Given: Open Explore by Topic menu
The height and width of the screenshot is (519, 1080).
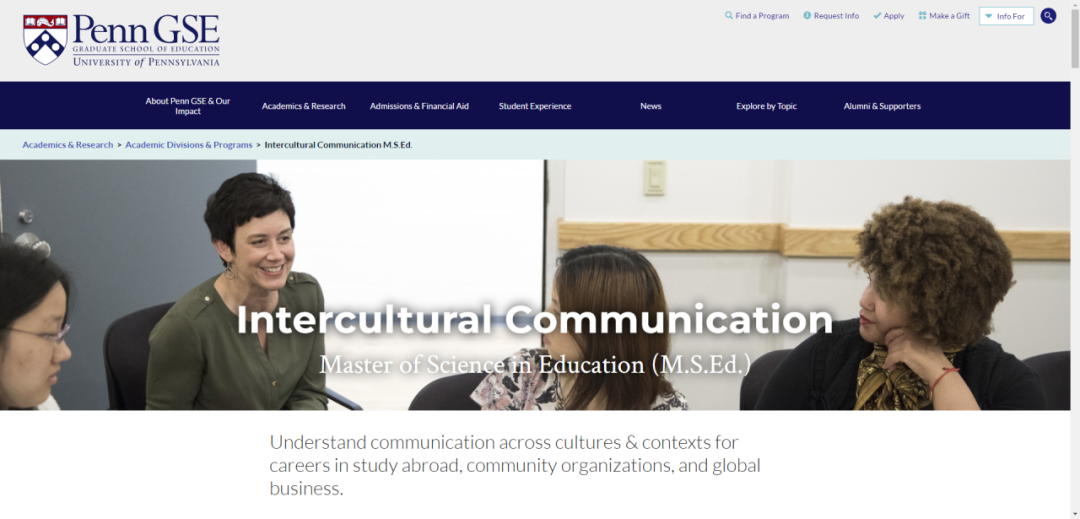Looking at the screenshot, I should click(x=767, y=106).
